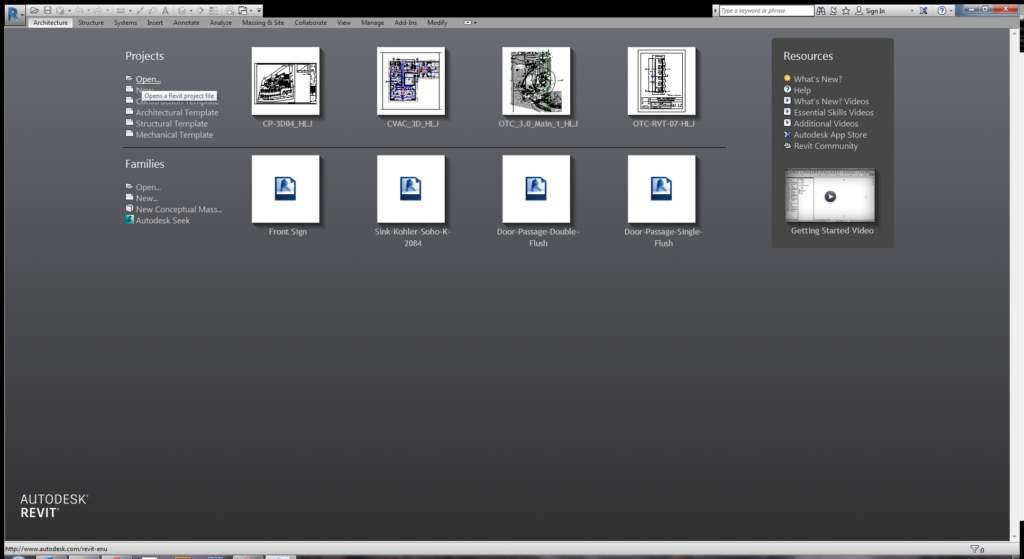Viewport: 1024px width, 559px height.
Task: Switch to the Structure ribbon tab
Action: [91, 23]
